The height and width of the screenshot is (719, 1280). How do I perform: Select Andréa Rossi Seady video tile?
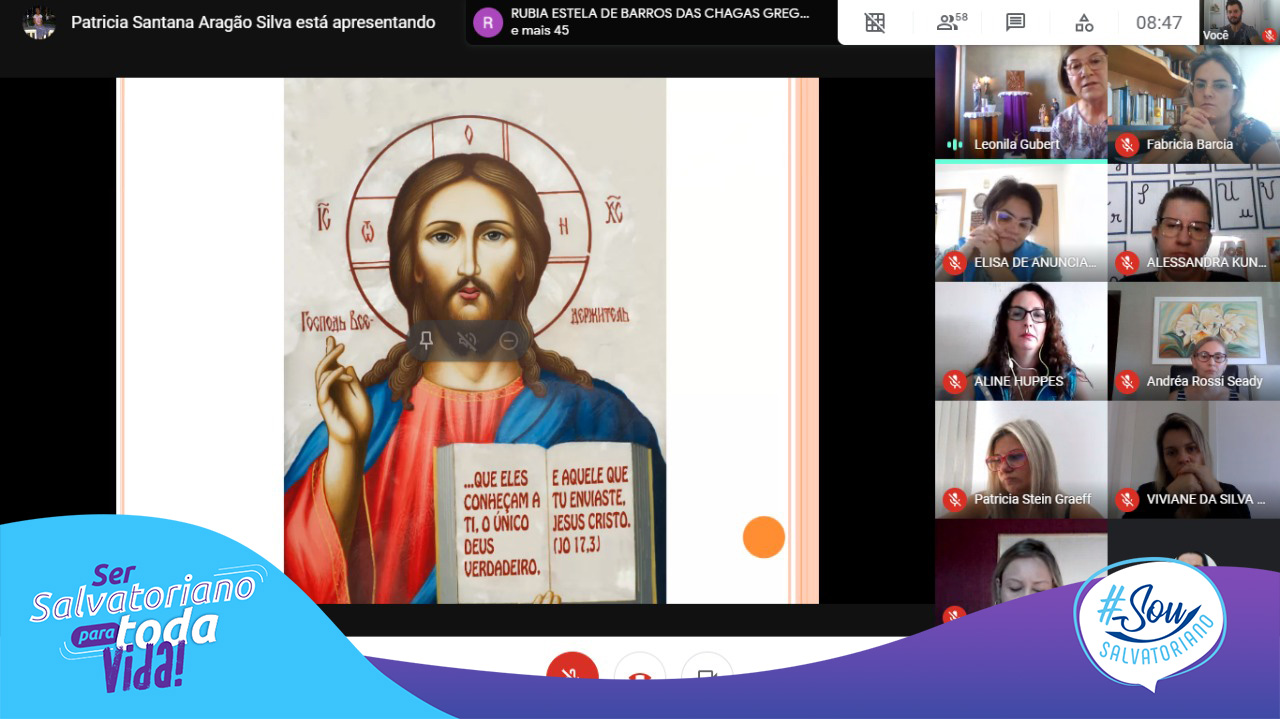point(1194,341)
